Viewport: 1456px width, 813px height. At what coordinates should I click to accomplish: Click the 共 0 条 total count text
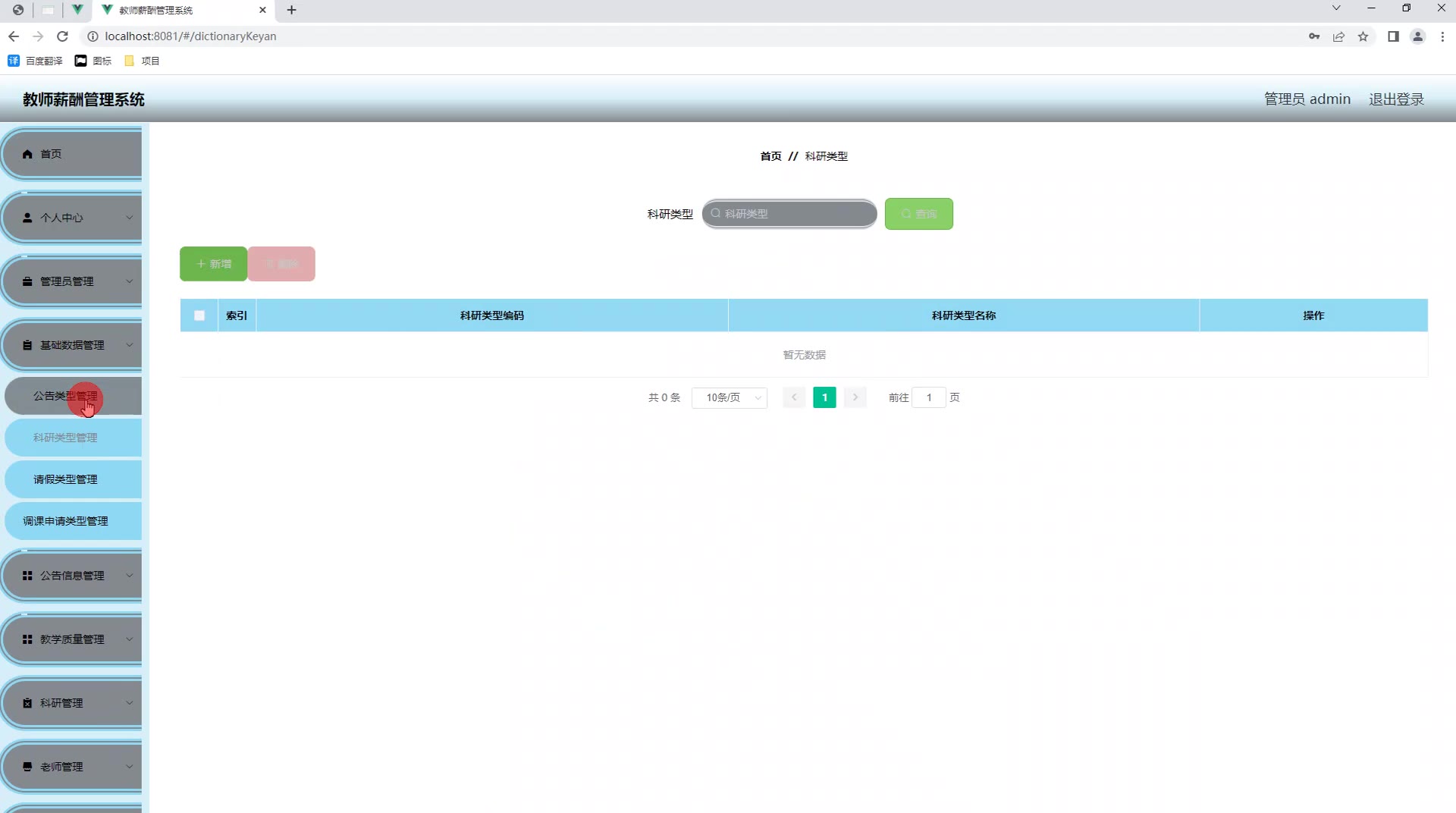664,397
